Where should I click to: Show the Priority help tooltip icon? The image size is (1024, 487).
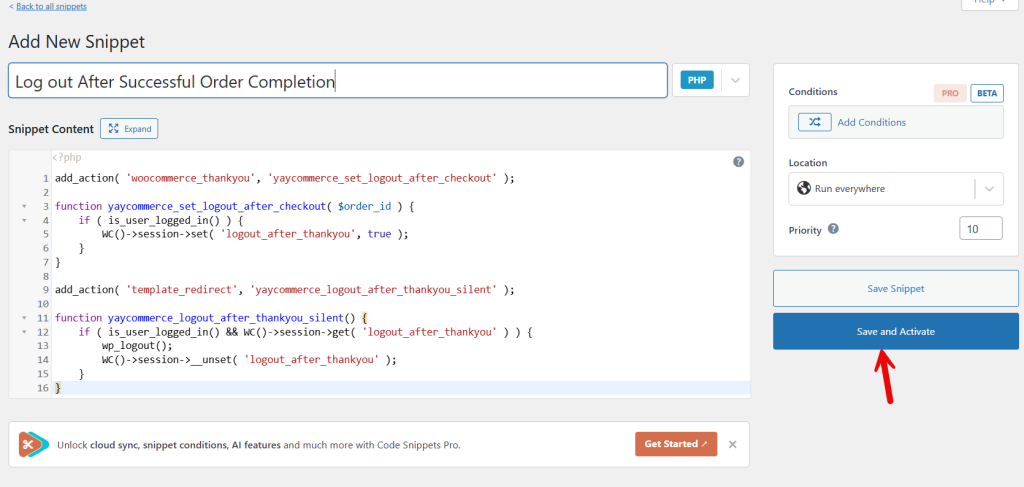(833, 229)
